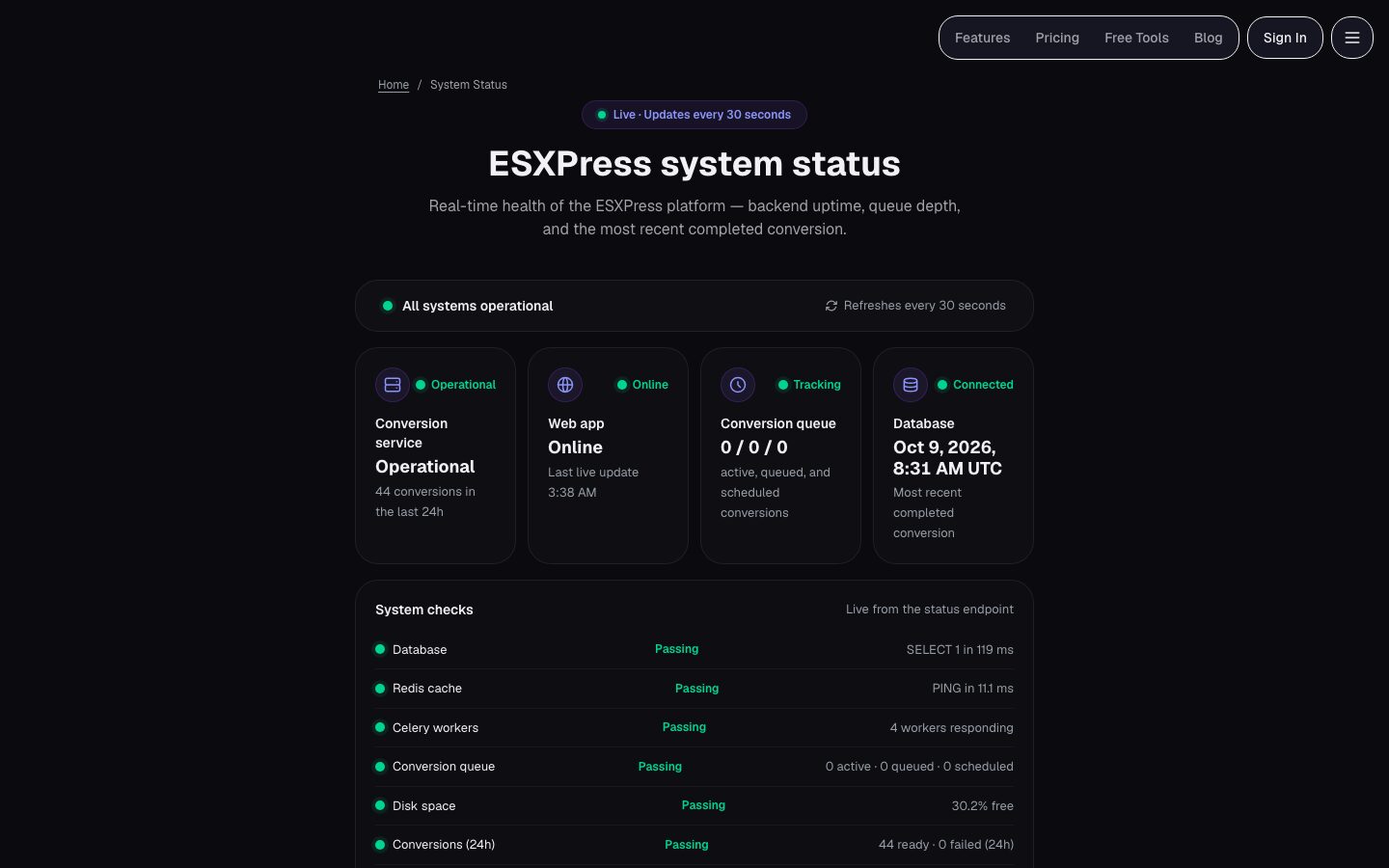The width and height of the screenshot is (1389, 868).
Task: Click 4 workers responding value
Action: pos(951,728)
